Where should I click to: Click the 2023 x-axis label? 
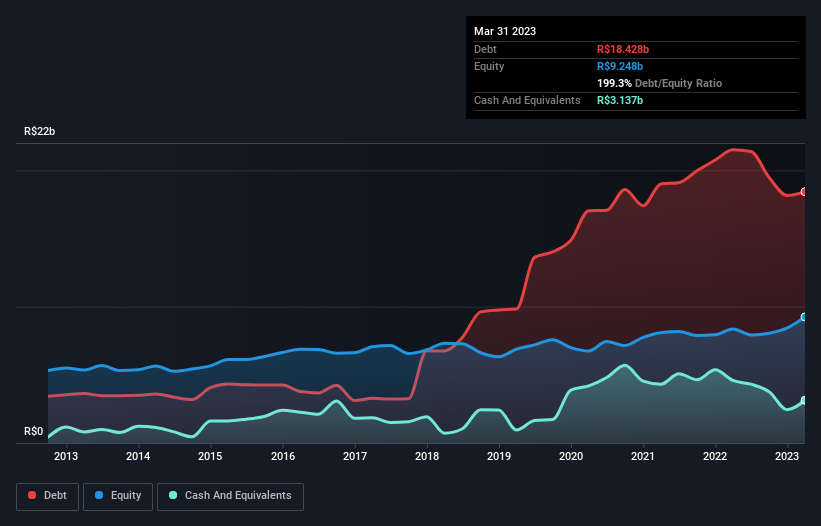pyautogui.click(x=786, y=456)
